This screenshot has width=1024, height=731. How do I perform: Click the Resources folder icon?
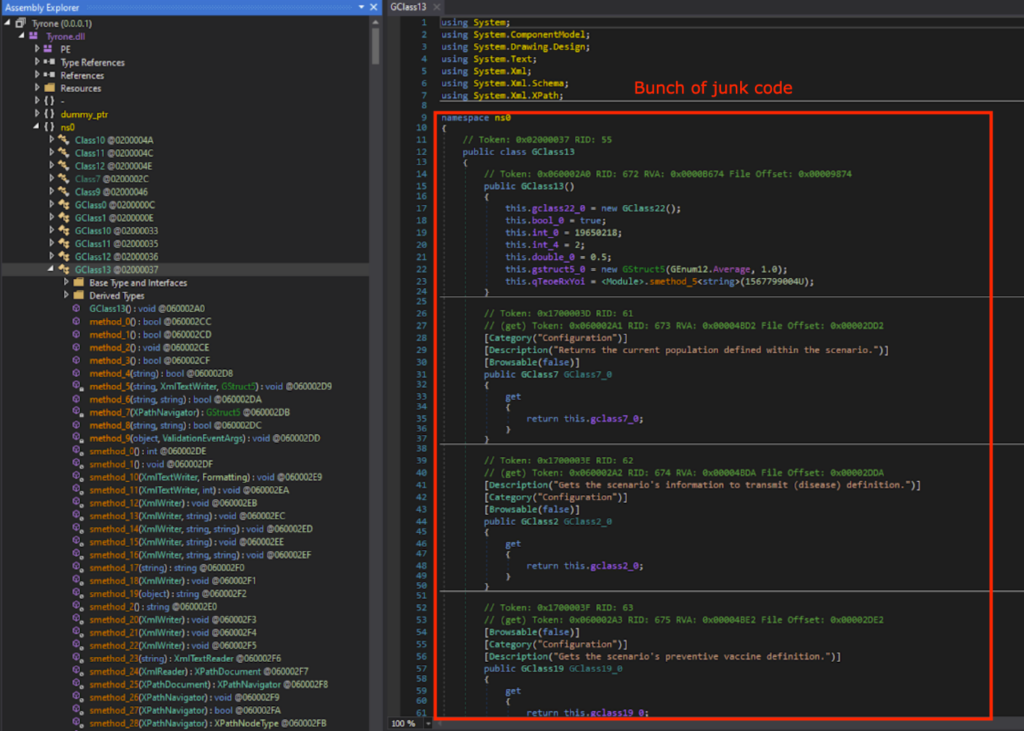(49, 88)
